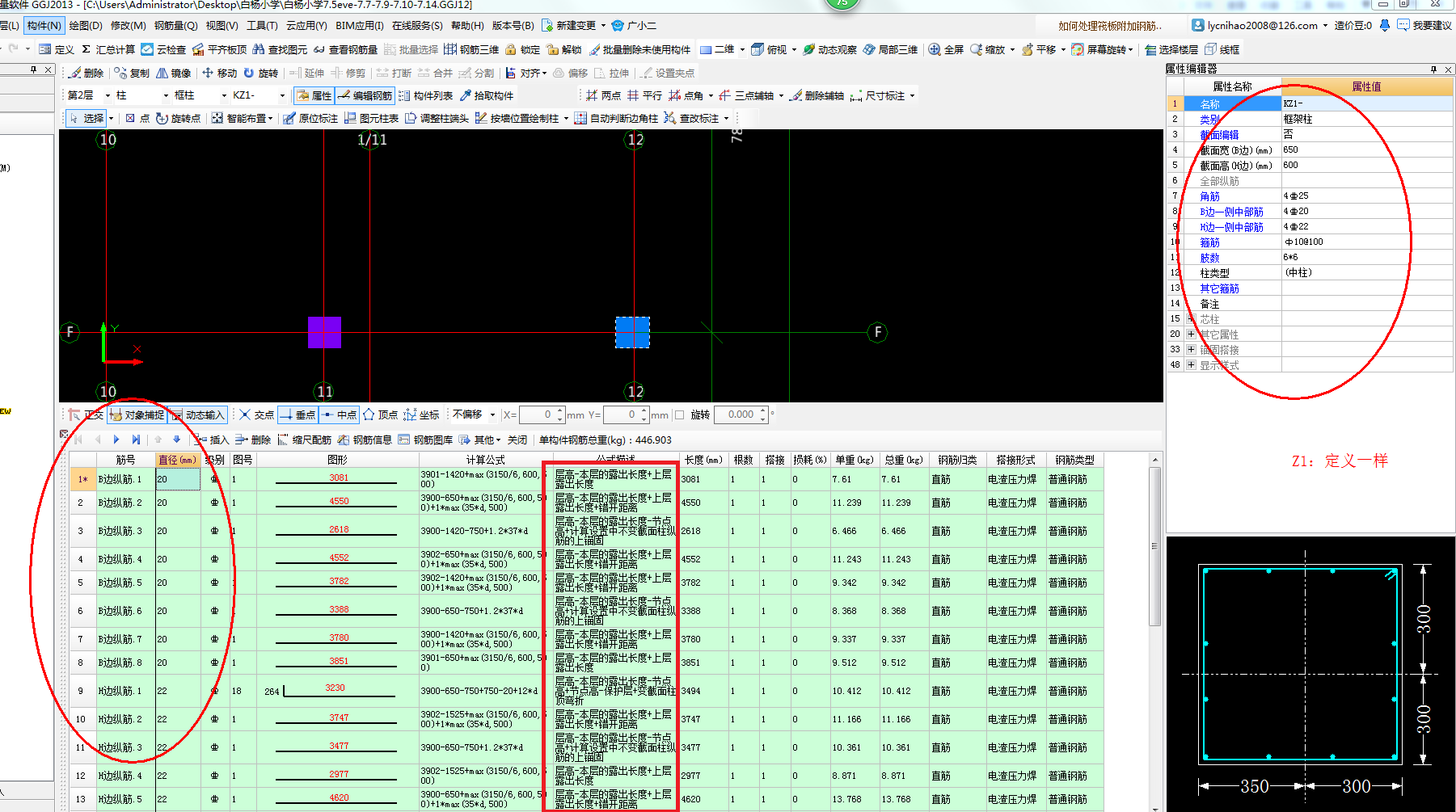The width and height of the screenshot is (1456, 812).
Task: Expand the 锚固搭接 property group
Action: 1191,349
